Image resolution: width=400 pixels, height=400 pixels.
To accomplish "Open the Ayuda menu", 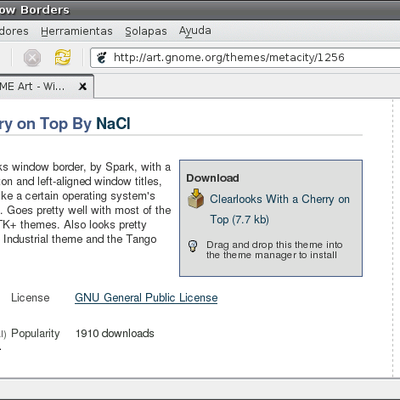I will (x=195, y=31).
